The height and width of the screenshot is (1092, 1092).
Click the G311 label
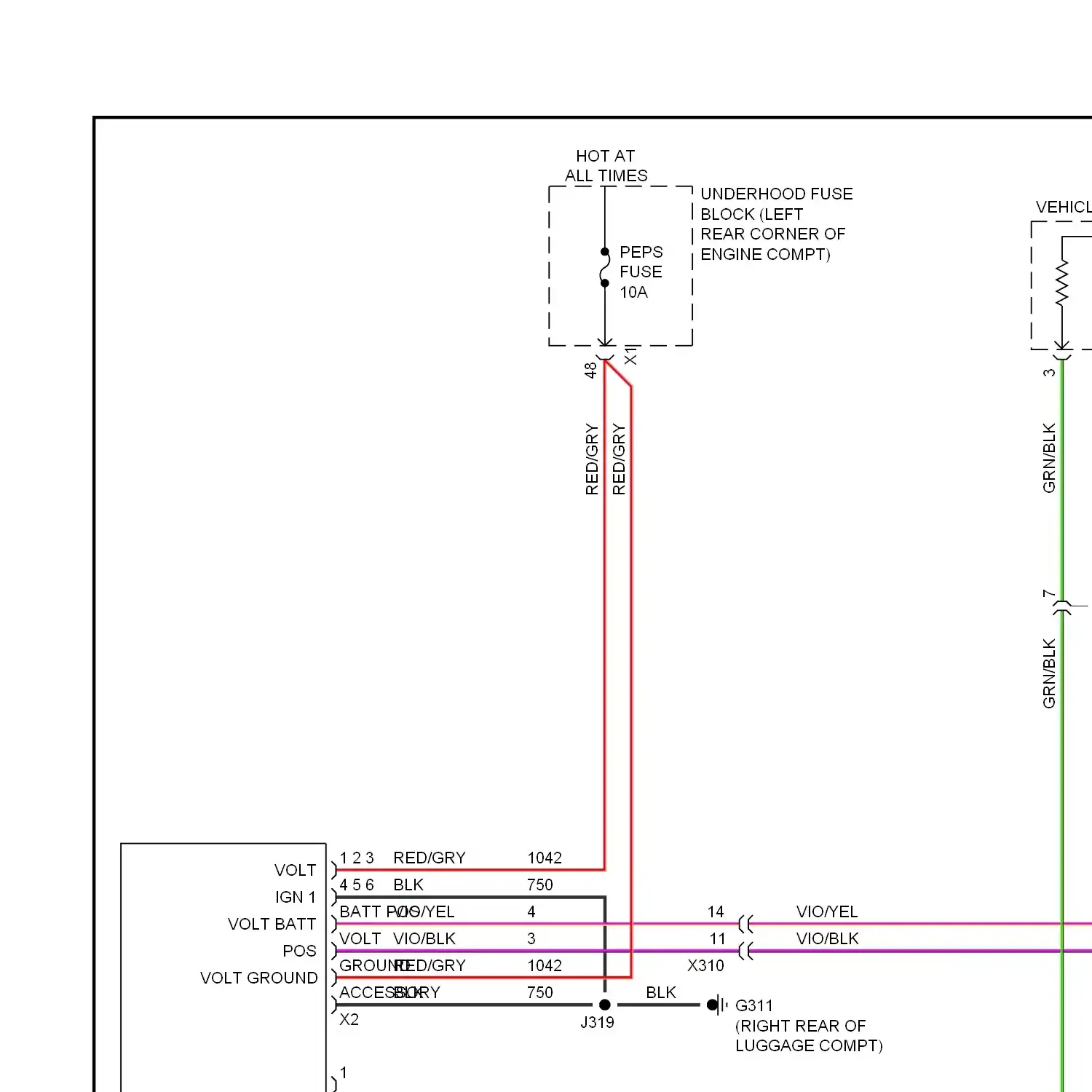pos(753,1006)
